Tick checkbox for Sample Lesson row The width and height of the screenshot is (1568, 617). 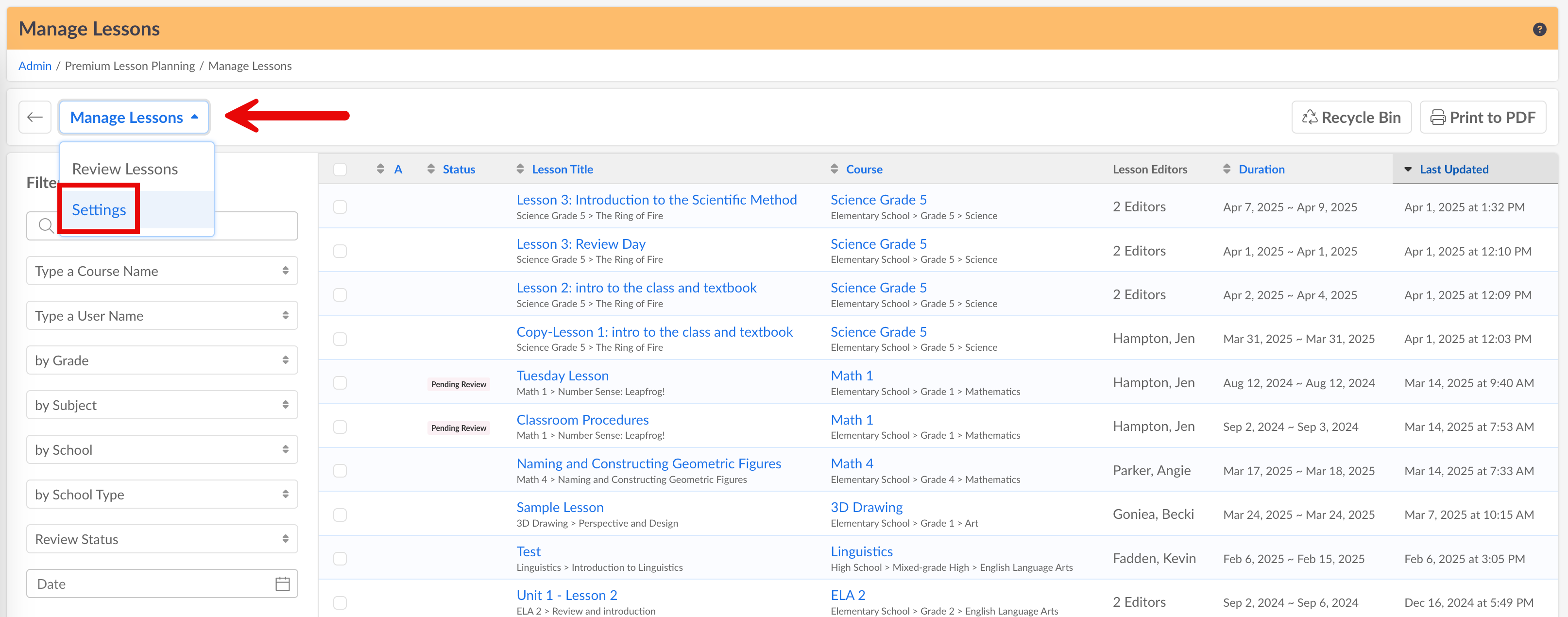pos(340,514)
